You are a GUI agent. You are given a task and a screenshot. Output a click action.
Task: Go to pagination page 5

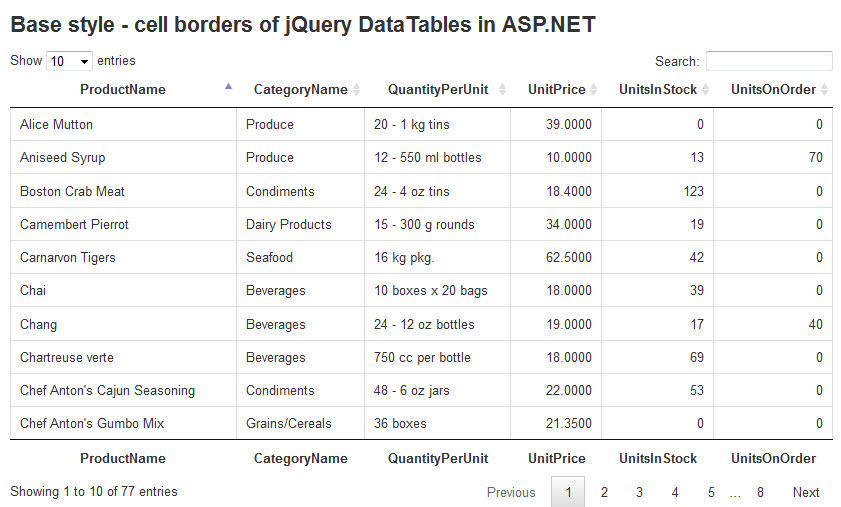tap(711, 493)
